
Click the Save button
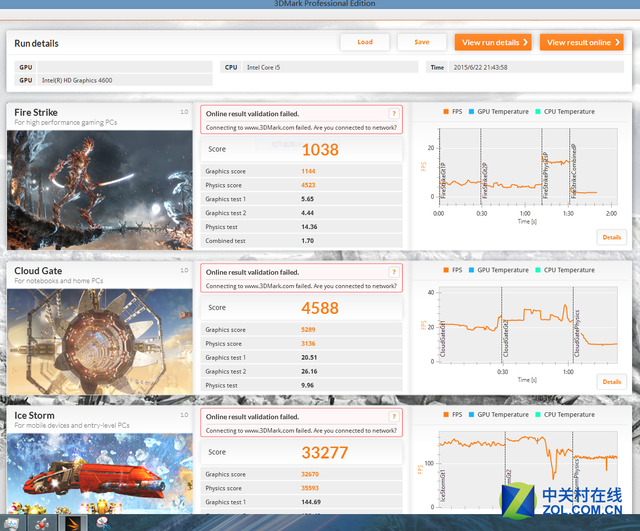click(422, 42)
